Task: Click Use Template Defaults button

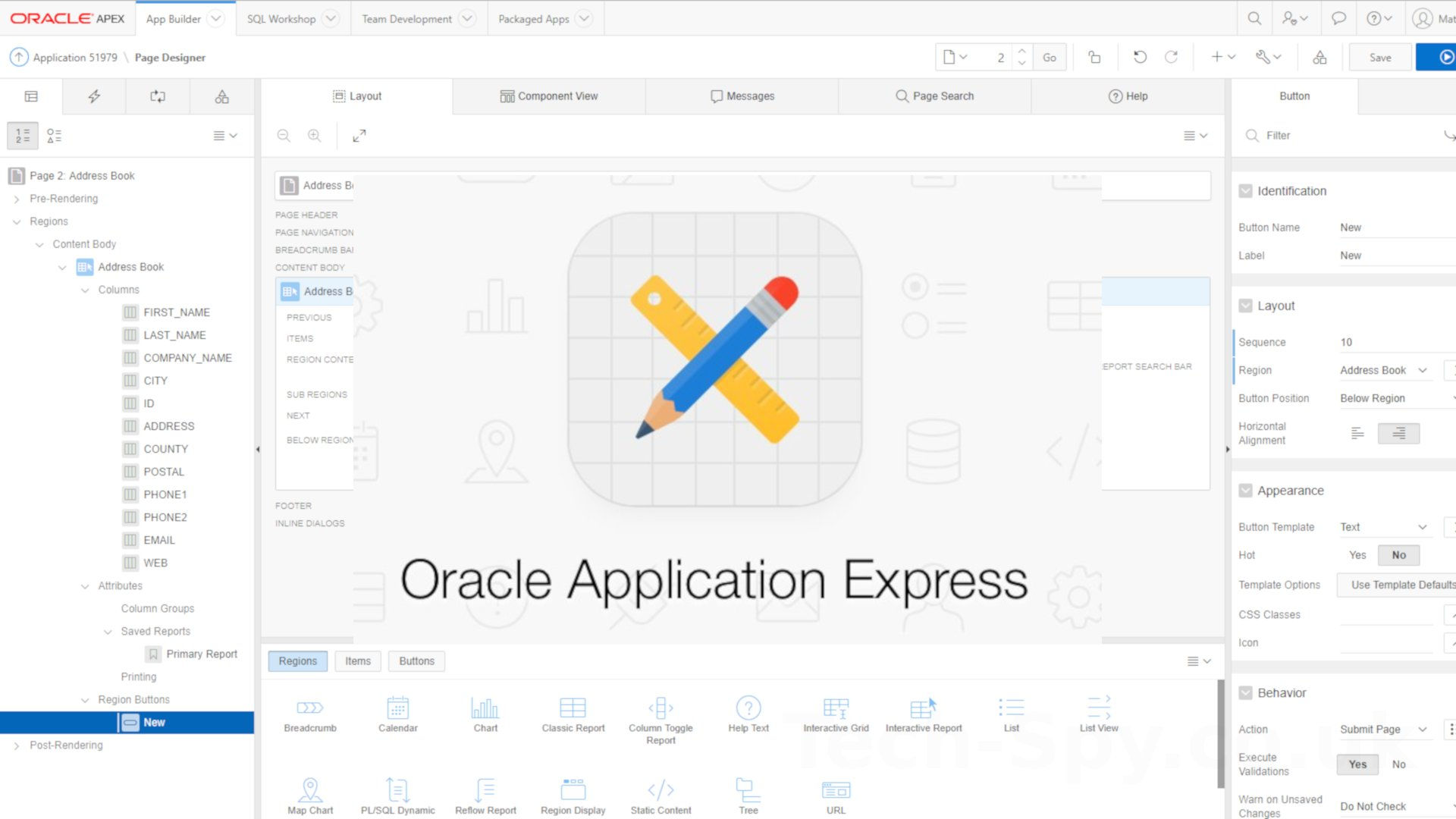Action: point(1397,585)
